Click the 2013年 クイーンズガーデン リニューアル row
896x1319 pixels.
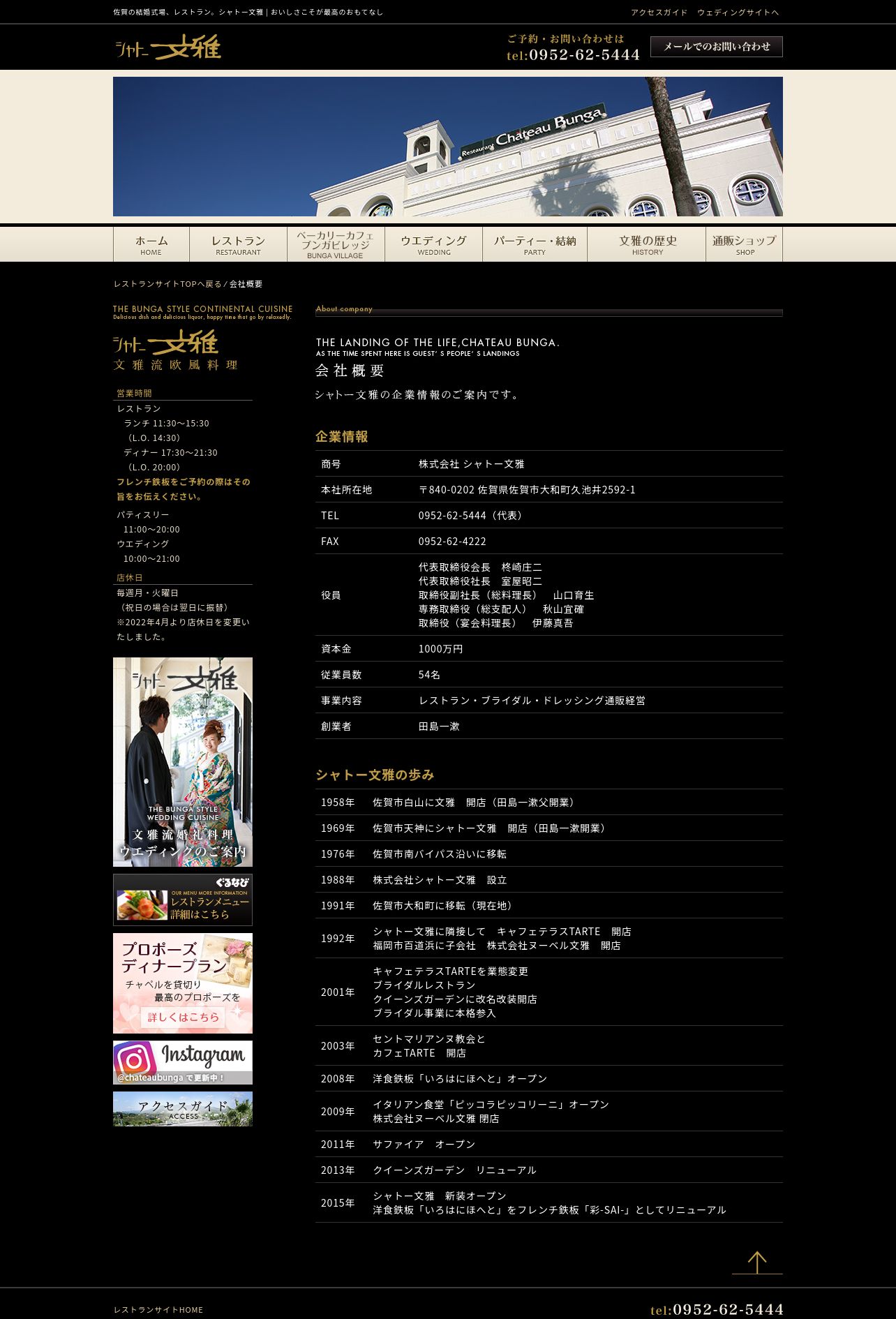coord(549,1170)
